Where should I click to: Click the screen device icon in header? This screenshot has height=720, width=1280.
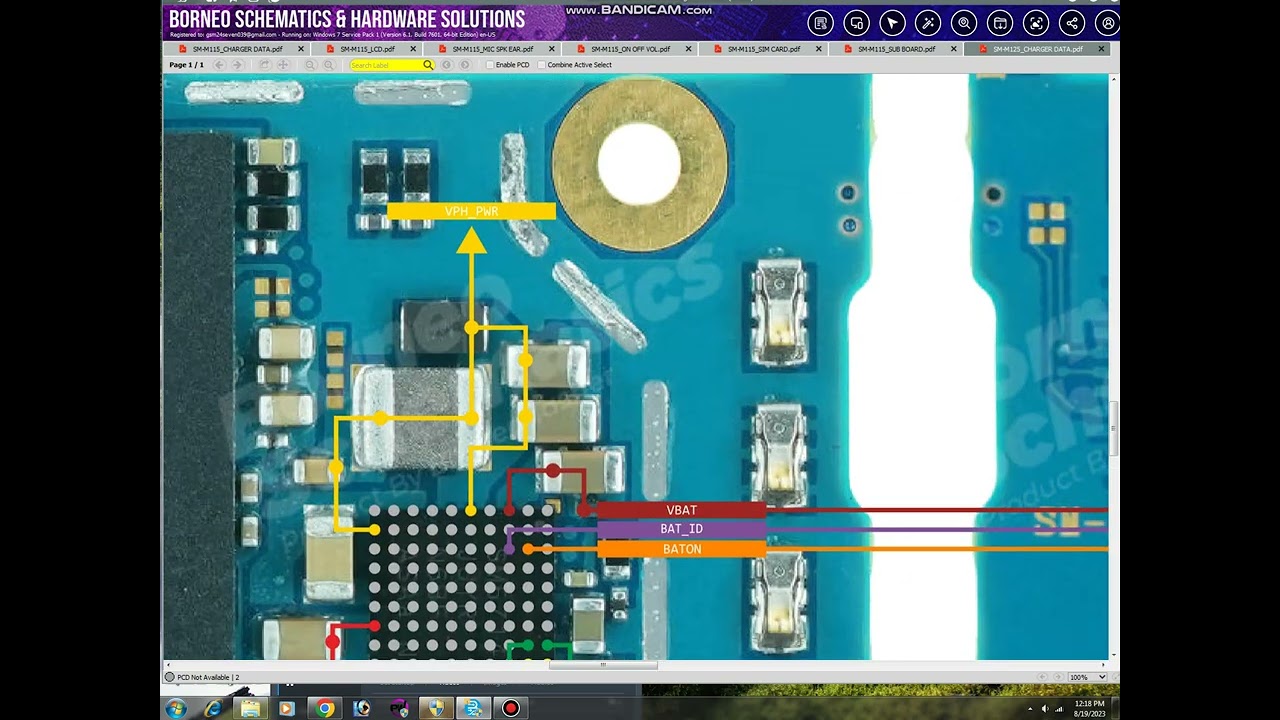[x=856, y=23]
